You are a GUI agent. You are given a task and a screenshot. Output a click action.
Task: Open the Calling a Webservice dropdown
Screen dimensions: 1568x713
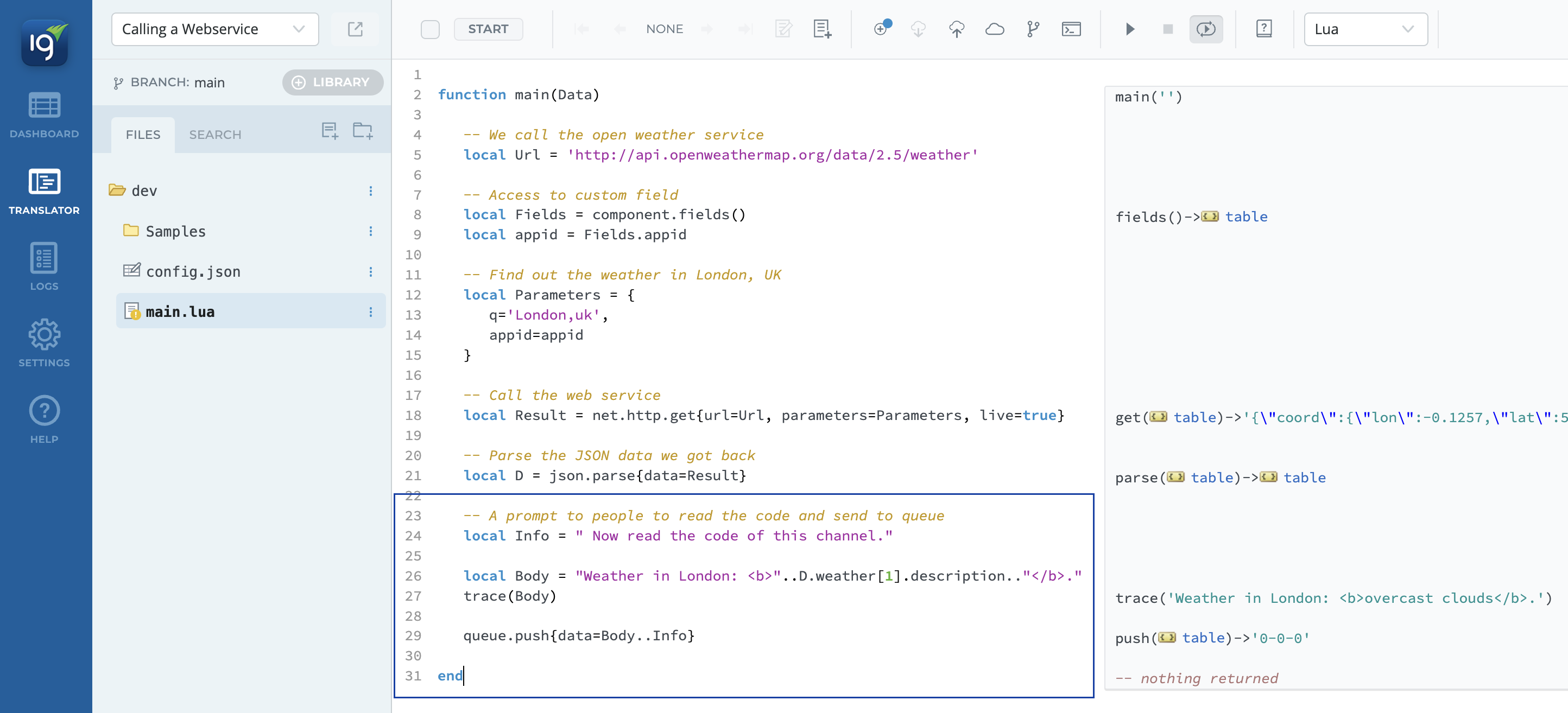(214, 29)
